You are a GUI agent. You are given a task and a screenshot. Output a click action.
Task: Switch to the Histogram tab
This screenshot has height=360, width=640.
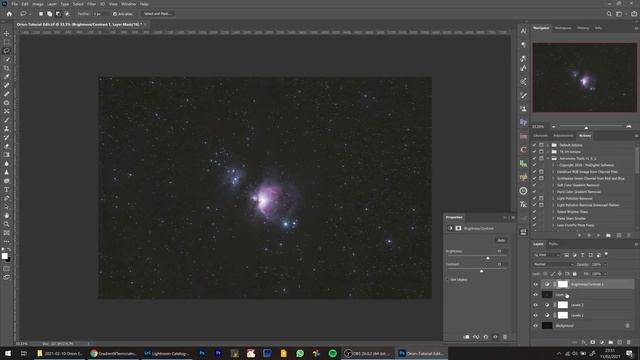(563, 28)
